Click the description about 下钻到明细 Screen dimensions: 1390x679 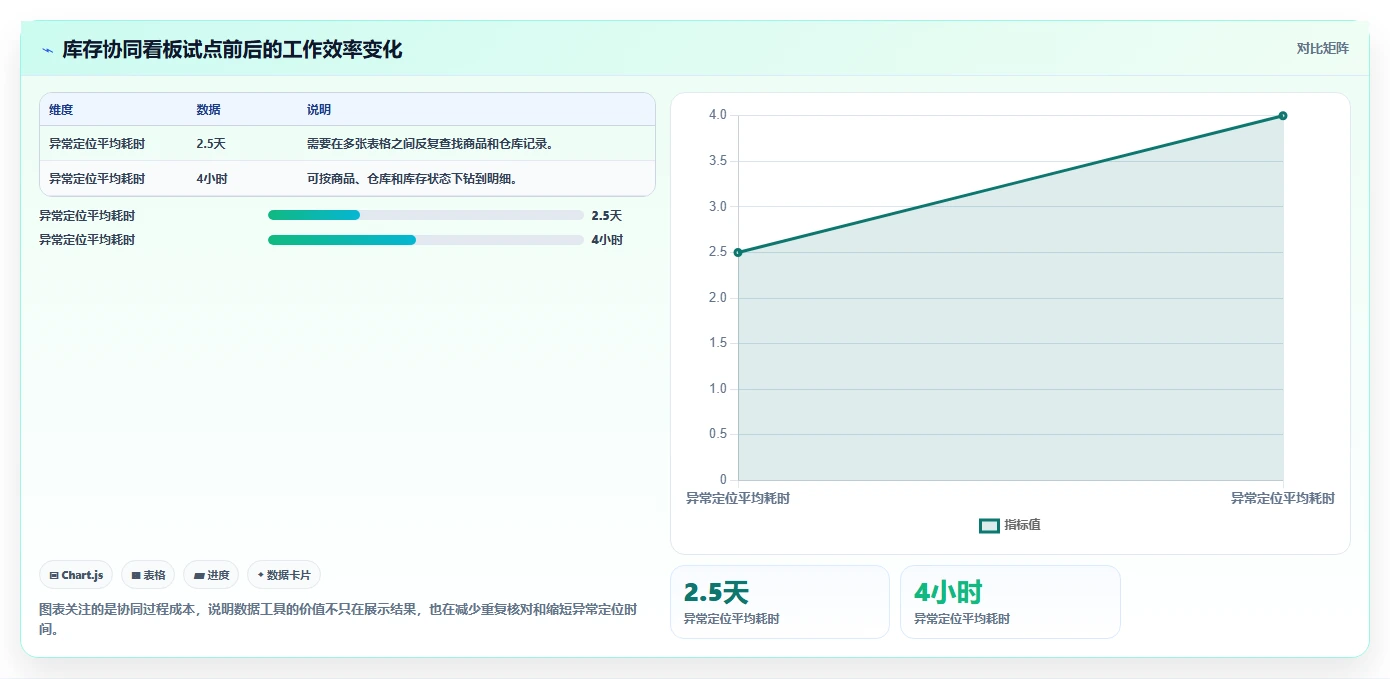pos(412,179)
